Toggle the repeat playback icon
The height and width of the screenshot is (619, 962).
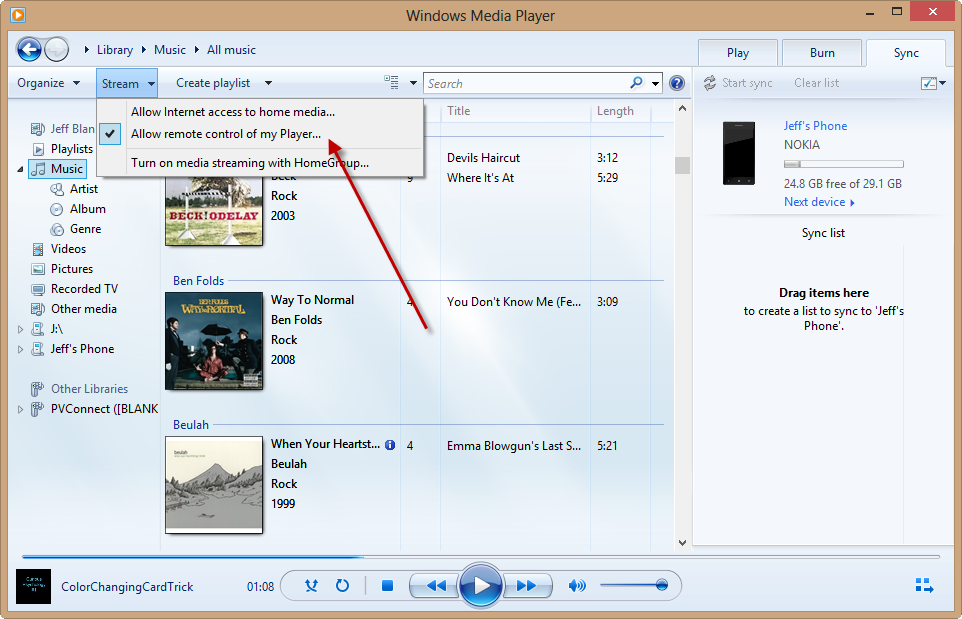tap(342, 586)
